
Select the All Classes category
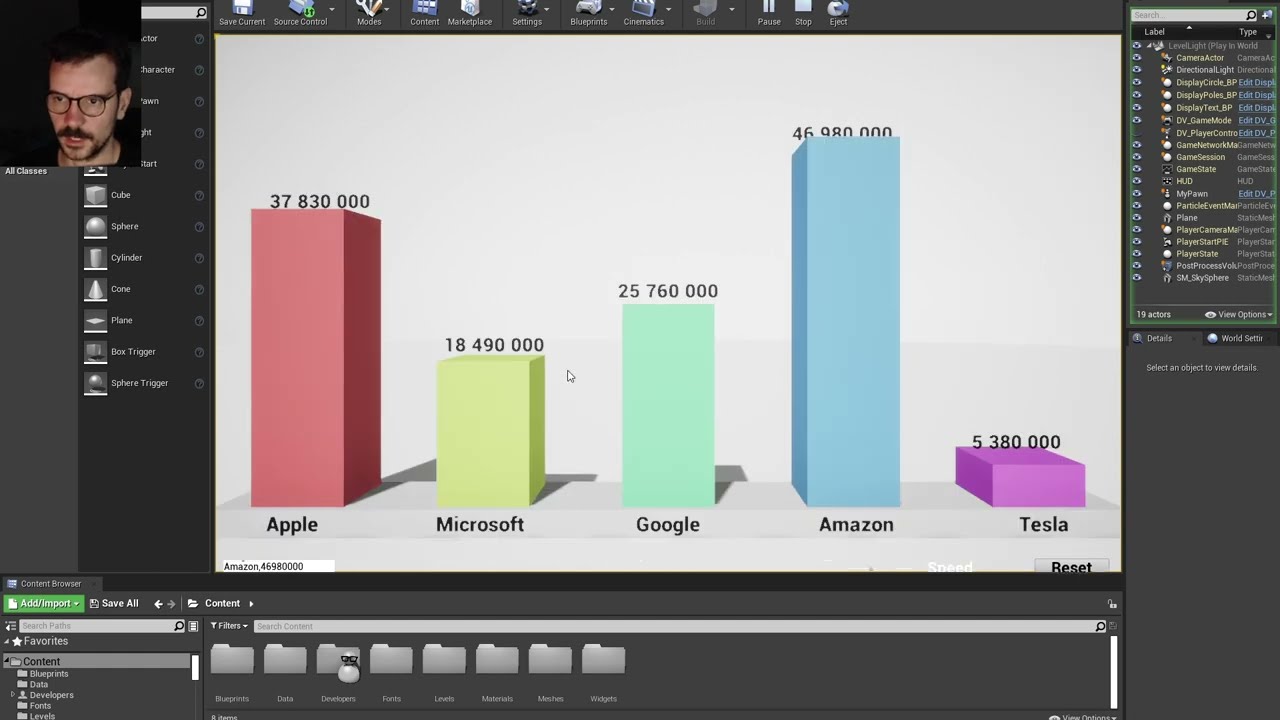[26, 171]
